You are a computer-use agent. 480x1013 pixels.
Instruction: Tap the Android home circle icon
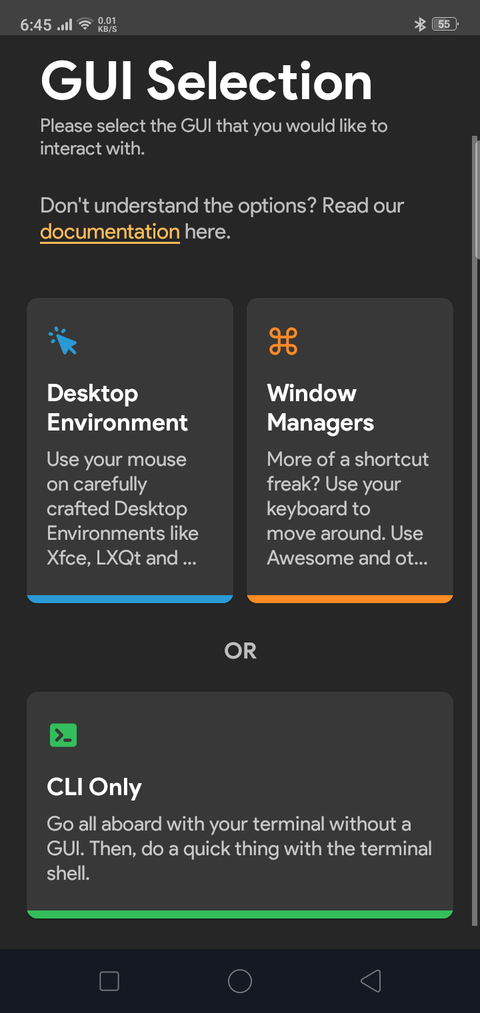pos(240,981)
